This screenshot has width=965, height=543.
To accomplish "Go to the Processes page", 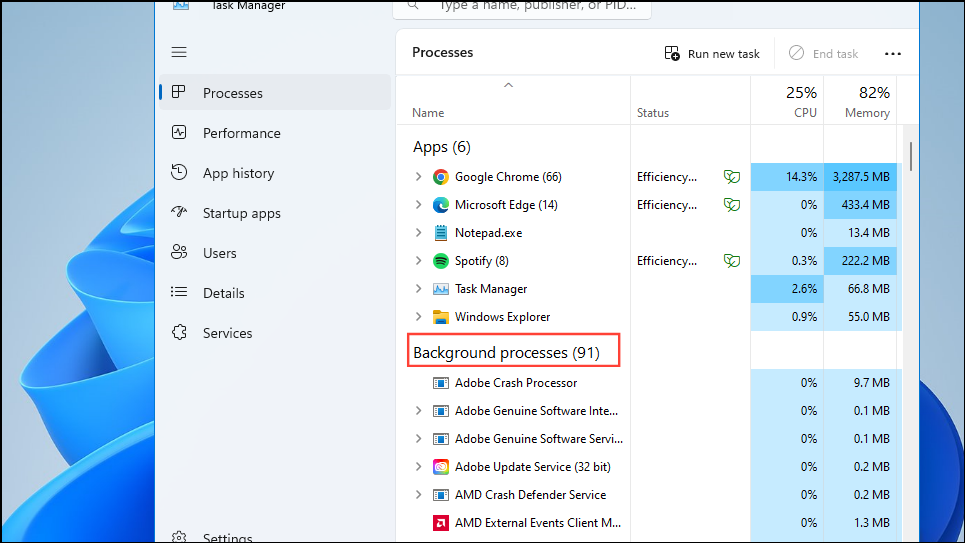I will click(275, 93).
